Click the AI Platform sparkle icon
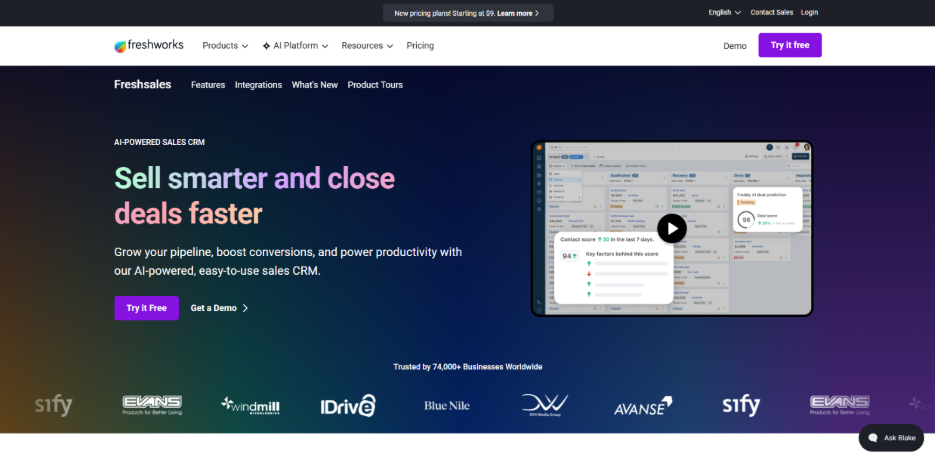 coord(266,46)
